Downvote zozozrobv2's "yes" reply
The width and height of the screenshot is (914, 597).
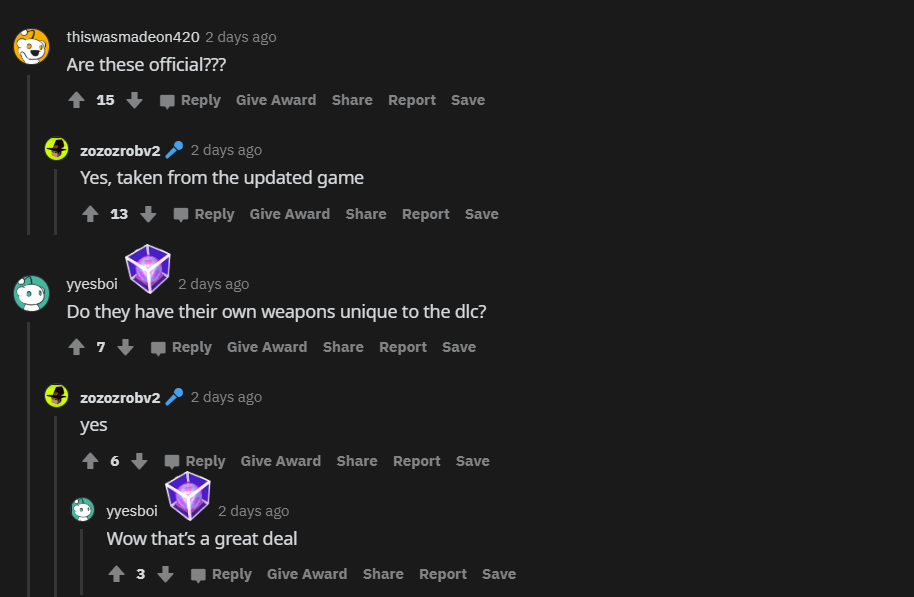pos(139,461)
